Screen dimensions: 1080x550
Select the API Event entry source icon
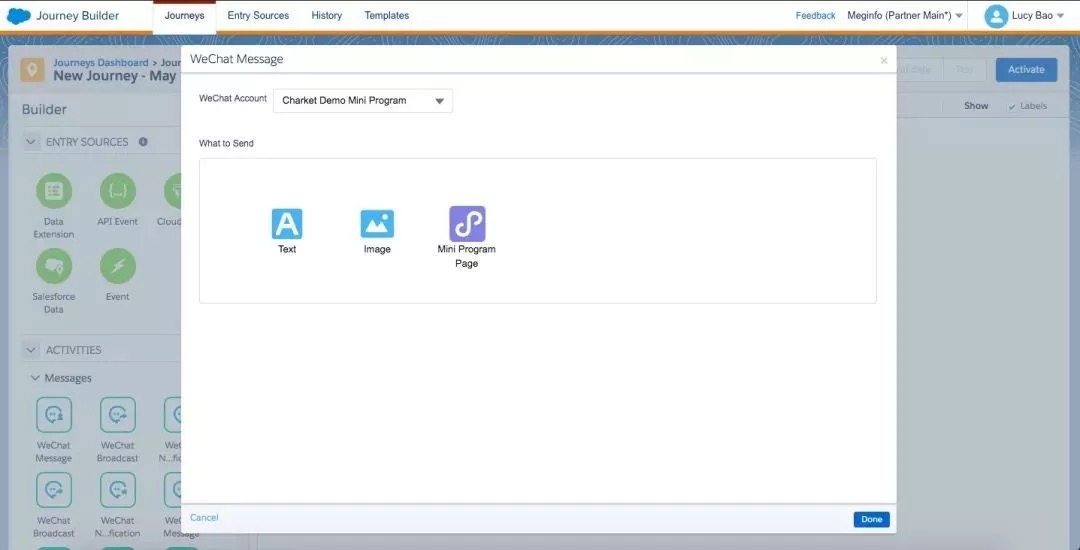pyautogui.click(x=118, y=191)
